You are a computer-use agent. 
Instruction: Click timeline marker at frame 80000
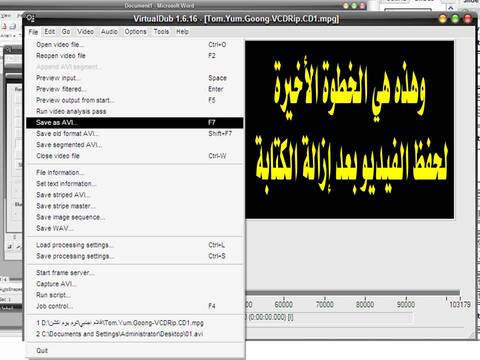(365, 304)
